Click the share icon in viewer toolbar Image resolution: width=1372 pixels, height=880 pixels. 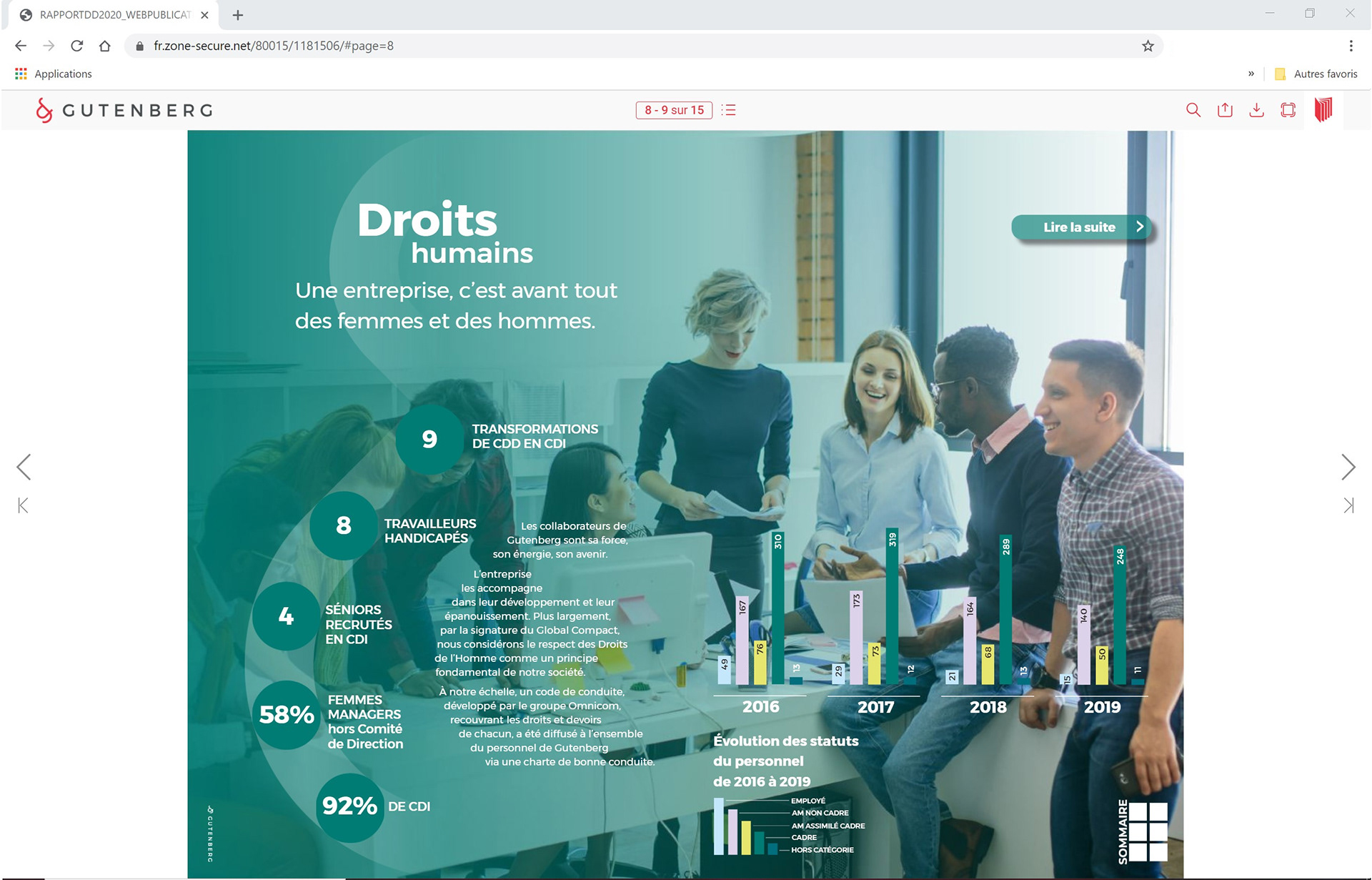[x=1225, y=110]
